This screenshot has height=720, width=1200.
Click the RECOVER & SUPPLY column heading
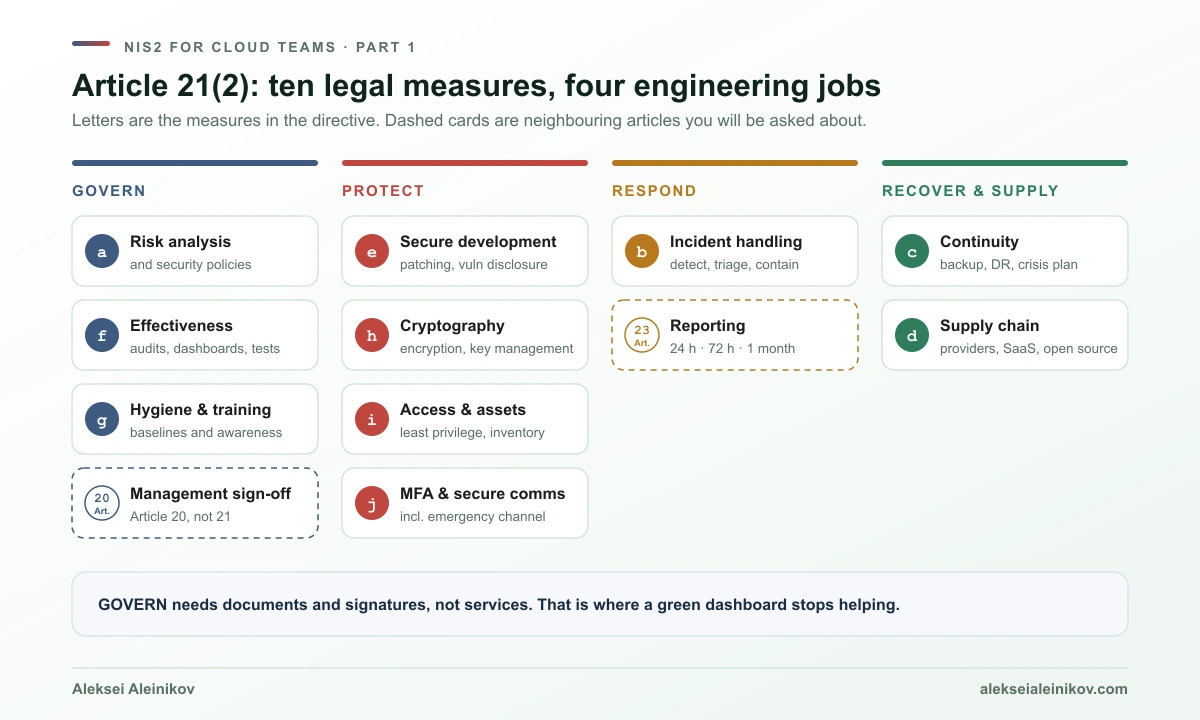970,191
